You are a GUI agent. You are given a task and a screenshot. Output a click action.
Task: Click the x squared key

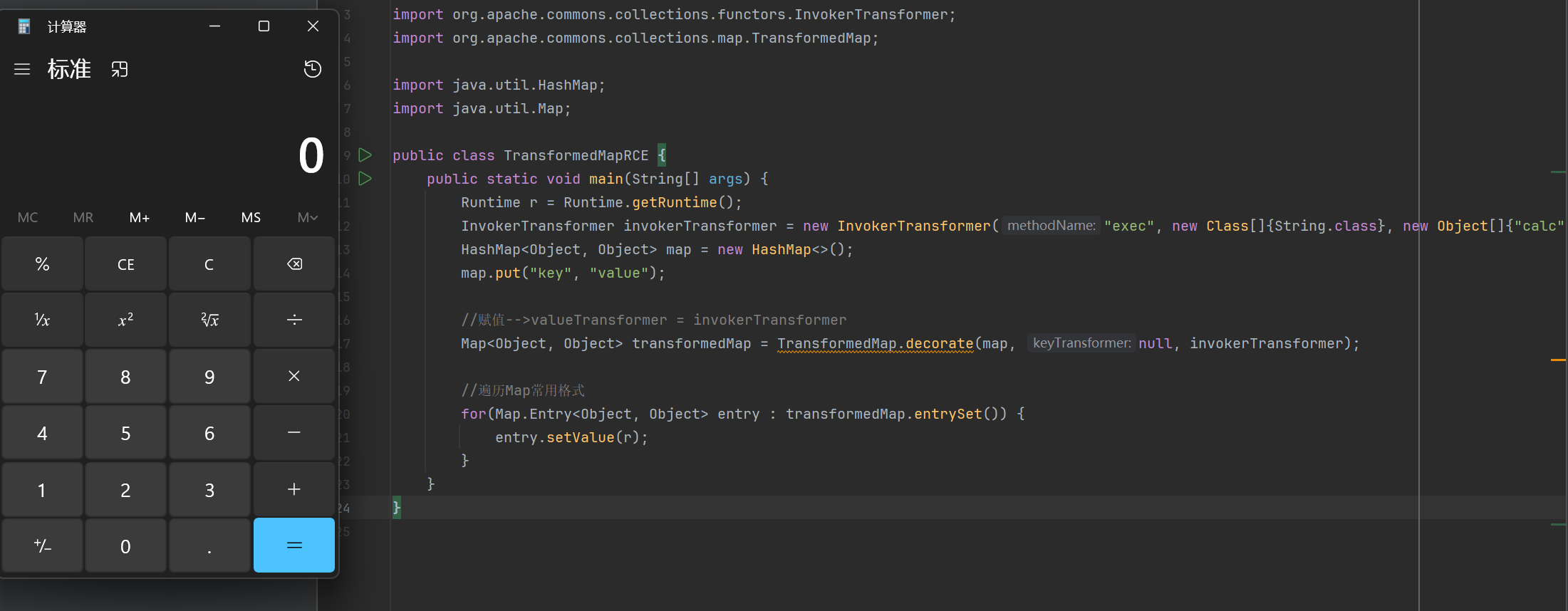pos(125,320)
